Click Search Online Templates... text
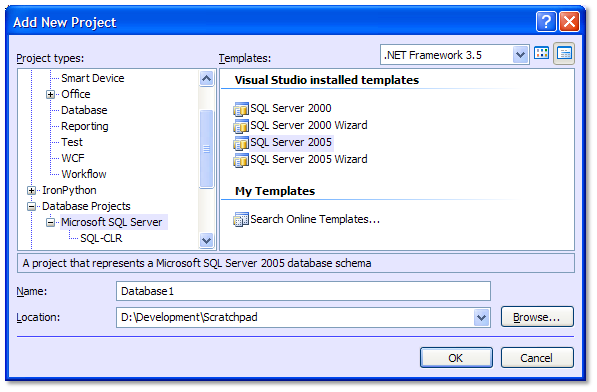Screen dimensions: 597x392 coord(315,219)
